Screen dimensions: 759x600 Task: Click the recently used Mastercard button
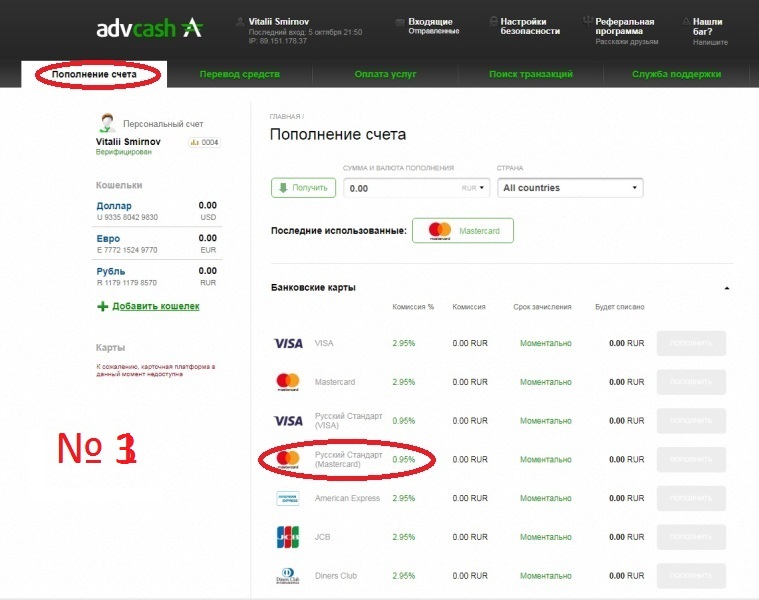coord(463,230)
